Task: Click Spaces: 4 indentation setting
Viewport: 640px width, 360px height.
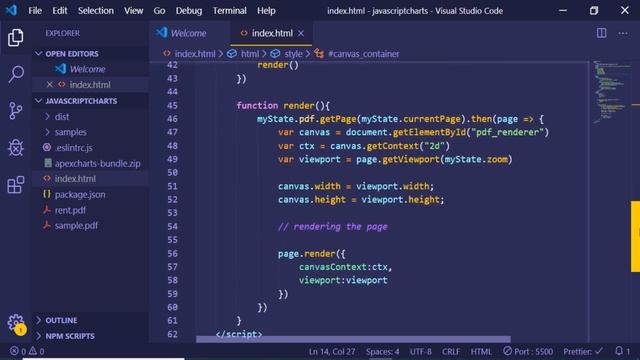Action: (382, 351)
